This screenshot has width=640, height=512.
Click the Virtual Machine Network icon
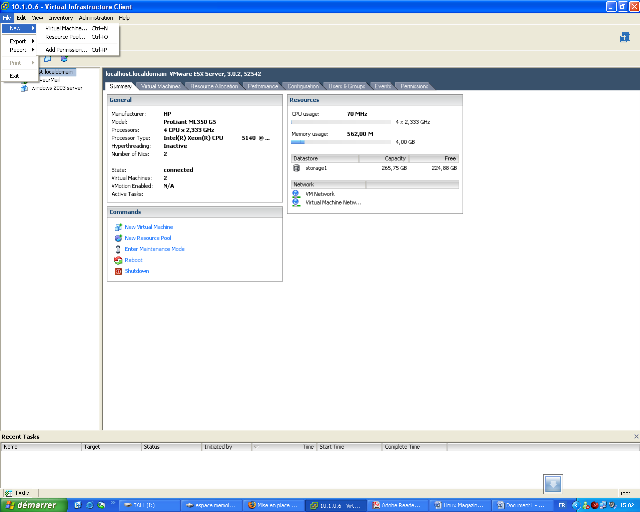[296, 202]
